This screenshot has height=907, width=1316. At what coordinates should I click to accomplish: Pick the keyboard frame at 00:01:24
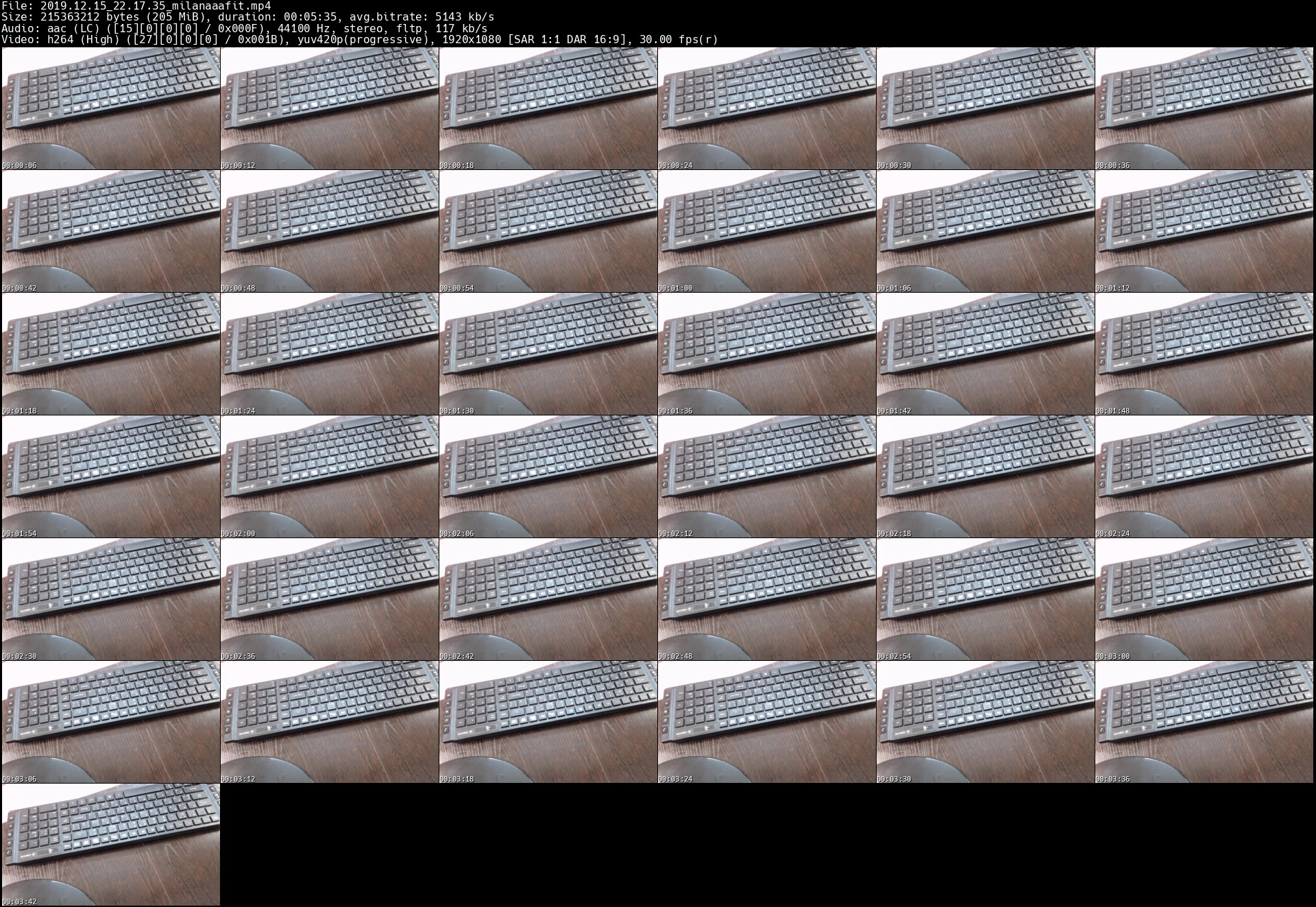pos(330,354)
